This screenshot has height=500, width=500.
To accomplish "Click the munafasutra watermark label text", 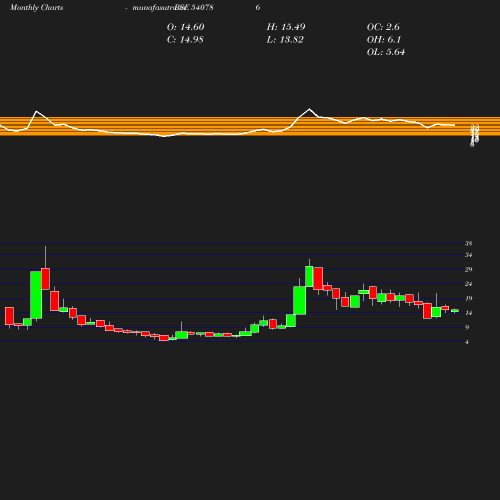I will [x=159, y=8].
